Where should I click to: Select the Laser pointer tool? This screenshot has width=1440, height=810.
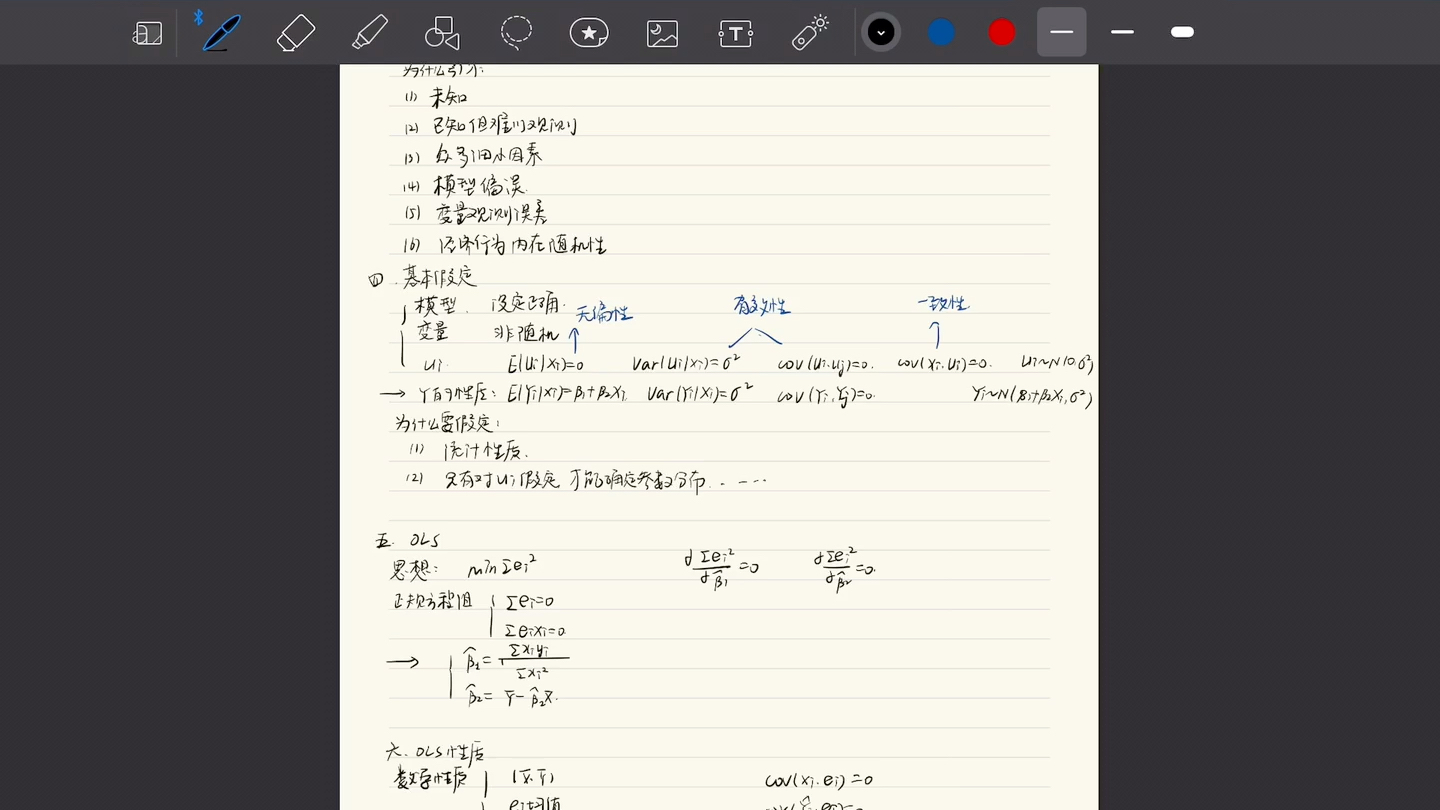pos(810,32)
